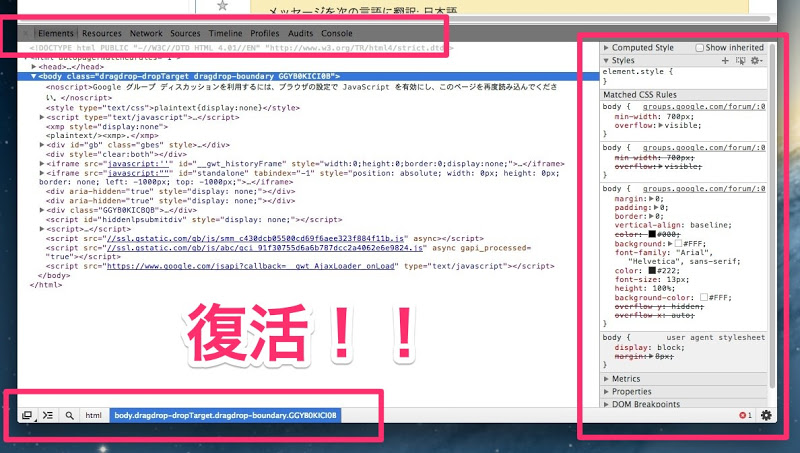Screen dimensions: 800x453
Task: Expand the __gwt_historyFrame iframe node
Action: pyautogui.click(x=42, y=164)
